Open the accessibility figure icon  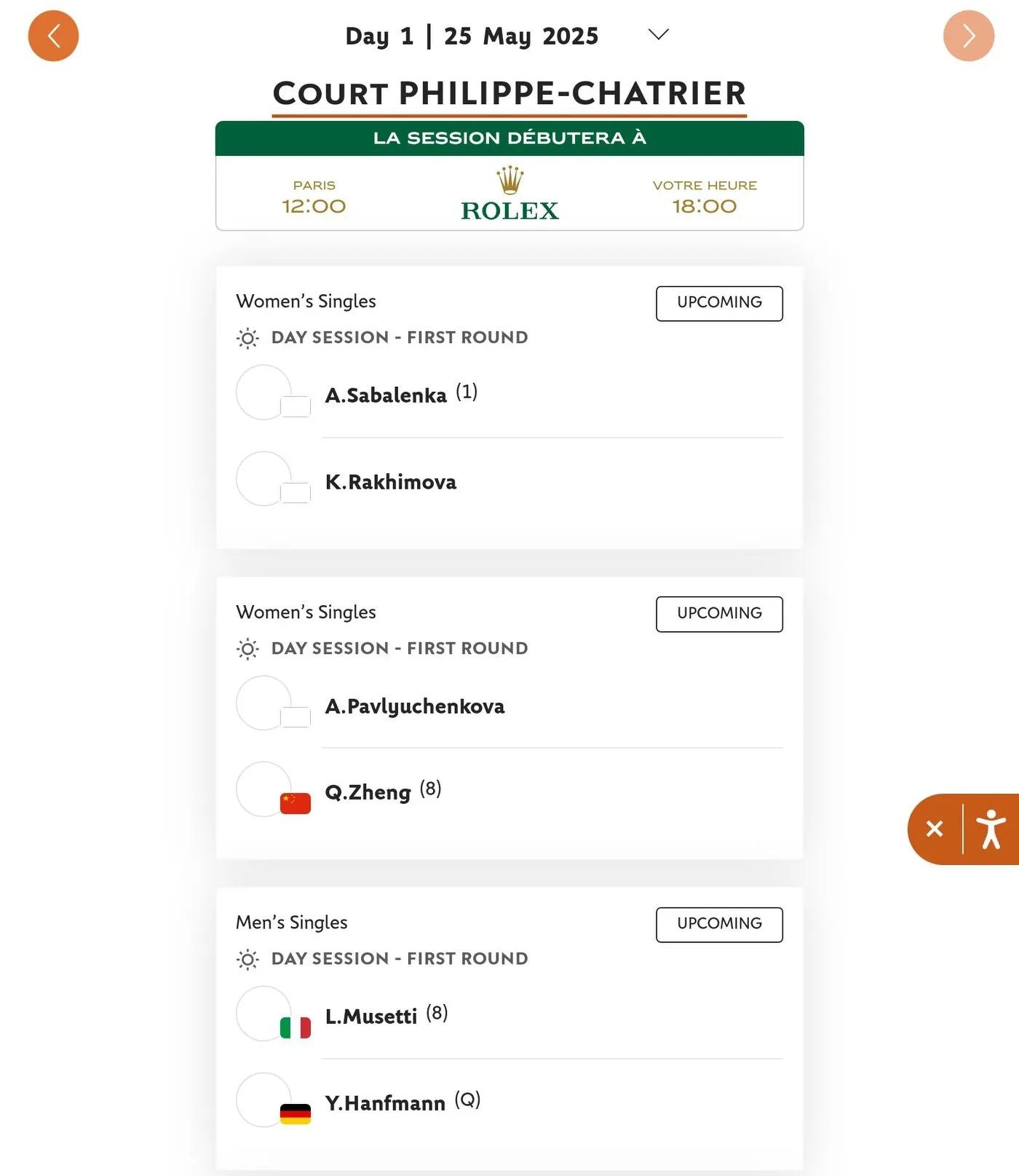point(991,829)
